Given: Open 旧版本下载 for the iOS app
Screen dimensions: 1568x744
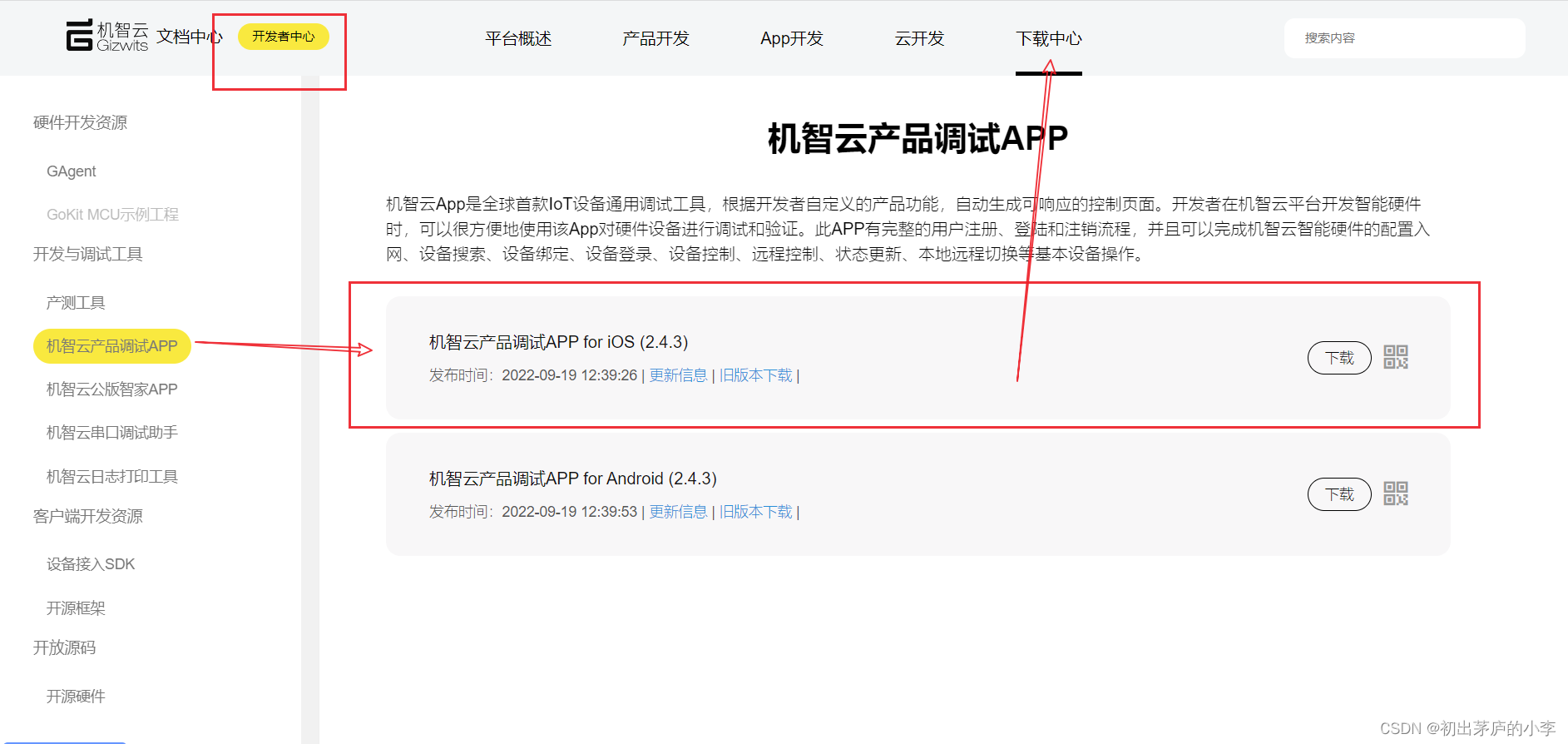Looking at the screenshot, I should pyautogui.click(x=756, y=375).
